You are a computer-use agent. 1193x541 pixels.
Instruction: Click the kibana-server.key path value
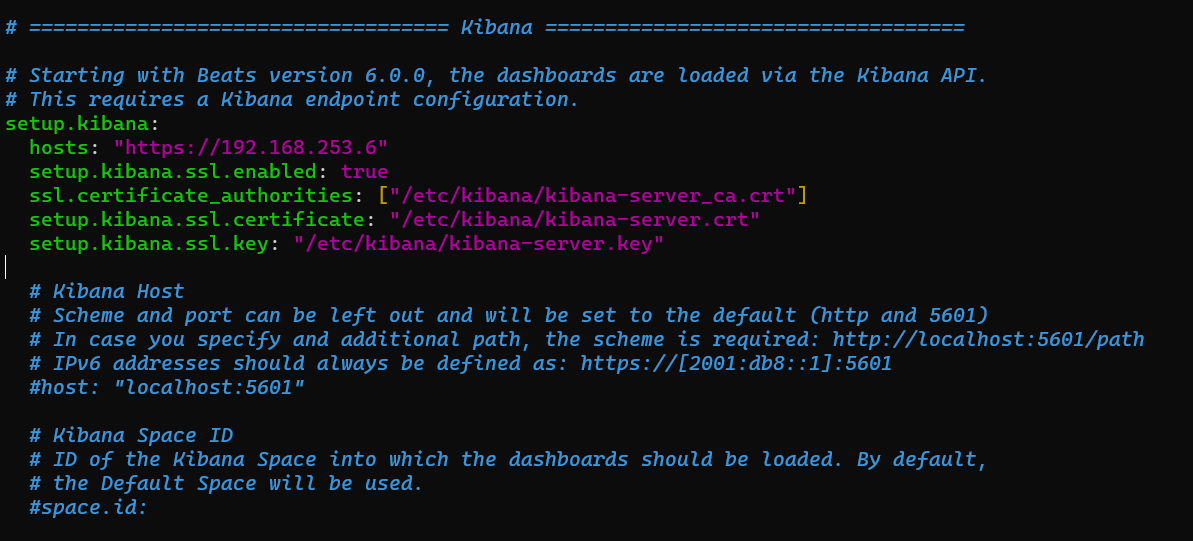coord(479,244)
